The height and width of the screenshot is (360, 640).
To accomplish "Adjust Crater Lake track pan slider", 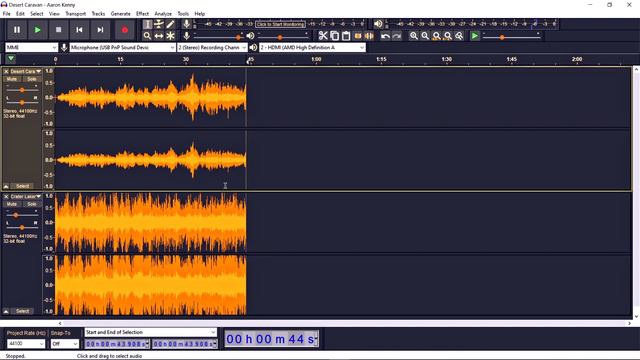I will point(22,227).
